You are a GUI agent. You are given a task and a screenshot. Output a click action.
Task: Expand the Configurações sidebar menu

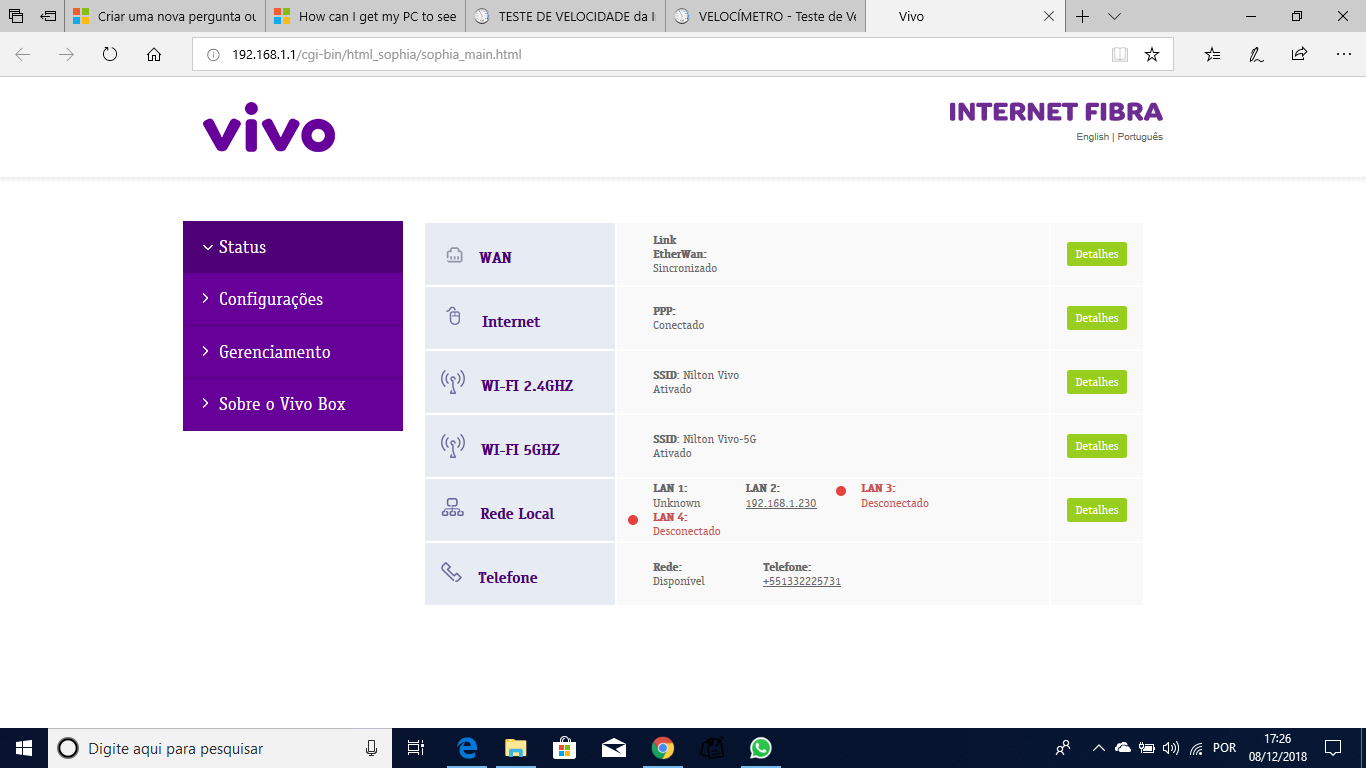[x=293, y=299]
